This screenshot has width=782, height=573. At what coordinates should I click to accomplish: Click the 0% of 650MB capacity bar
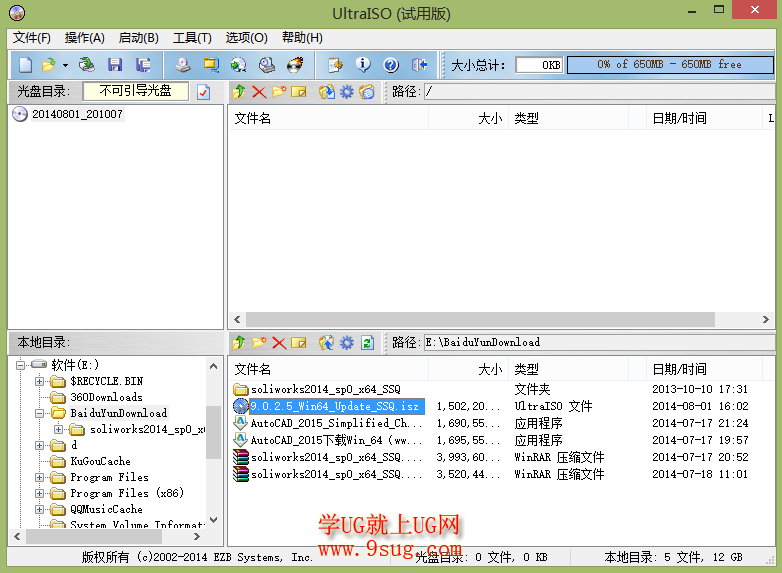670,65
